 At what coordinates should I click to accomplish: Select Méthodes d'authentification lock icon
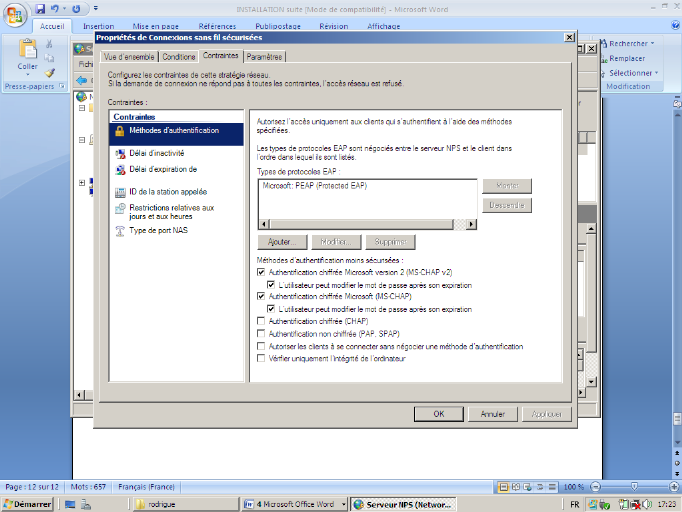pyautogui.click(x=120, y=131)
